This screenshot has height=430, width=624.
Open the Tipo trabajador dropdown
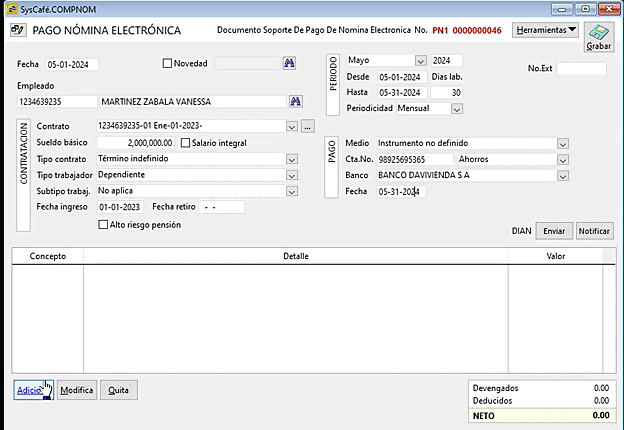pyautogui.click(x=292, y=175)
